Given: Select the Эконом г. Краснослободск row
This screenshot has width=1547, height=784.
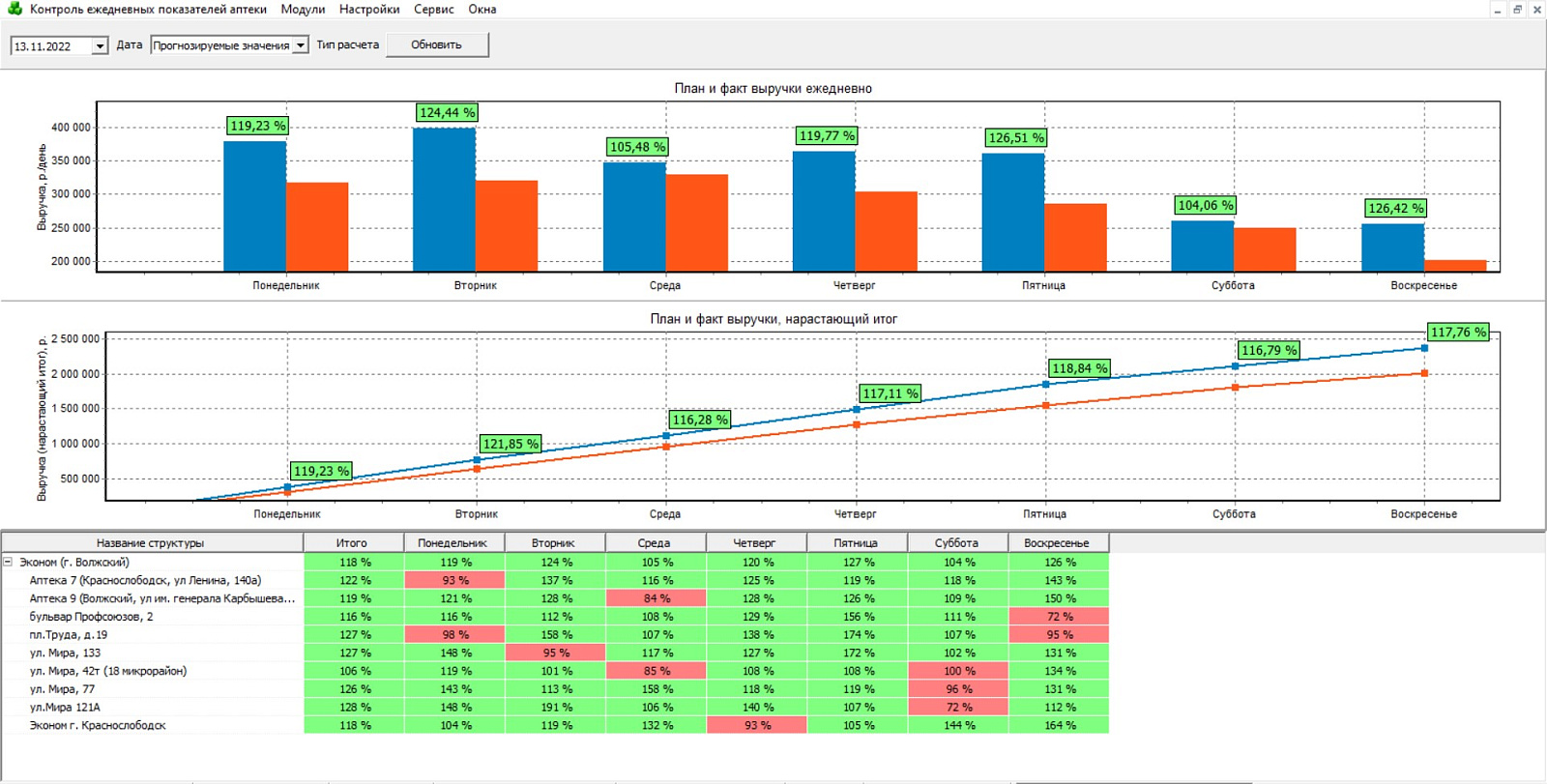Looking at the screenshot, I should click(x=555, y=725).
